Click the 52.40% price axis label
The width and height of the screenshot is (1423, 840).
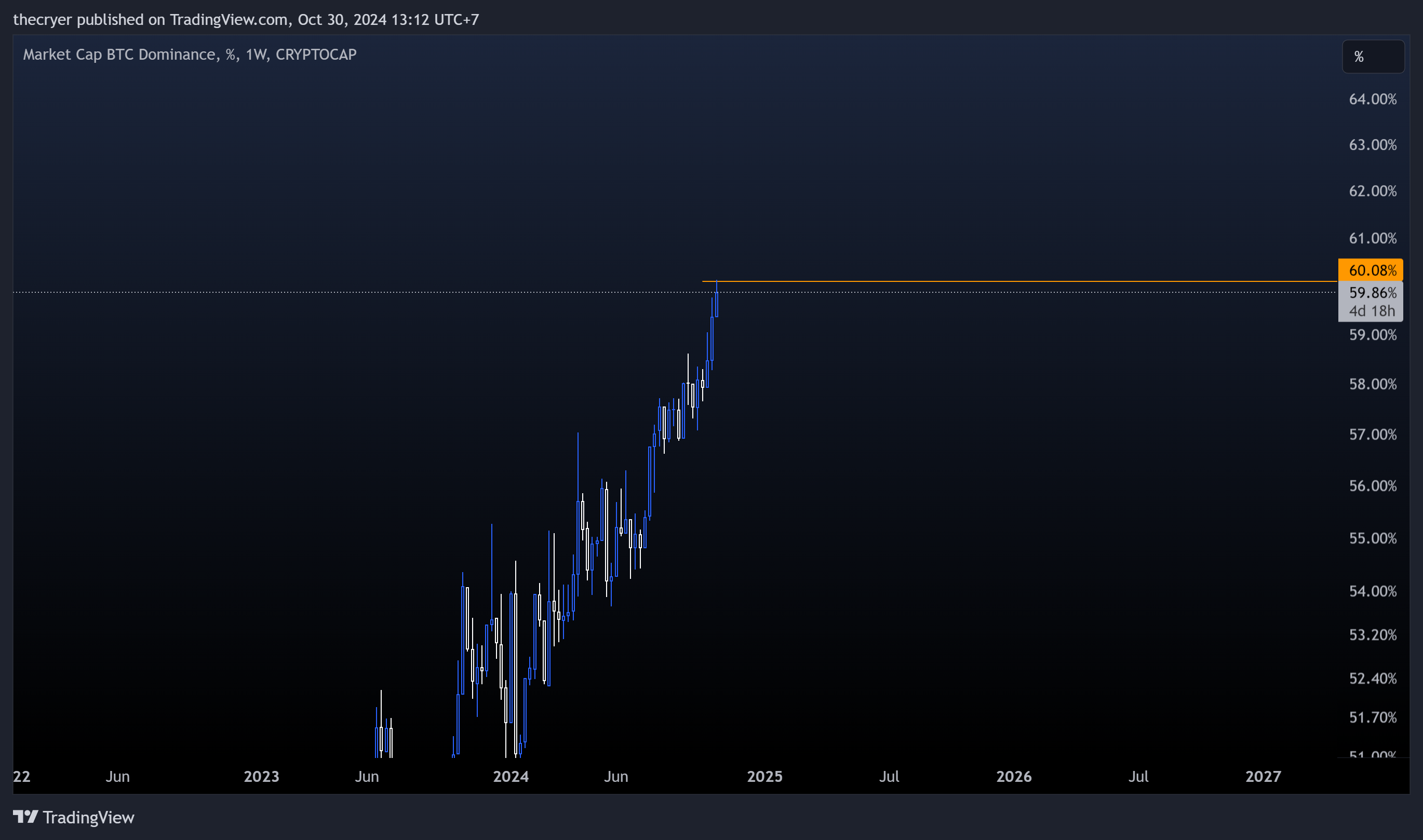pyautogui.click(x=1373, y=679)
